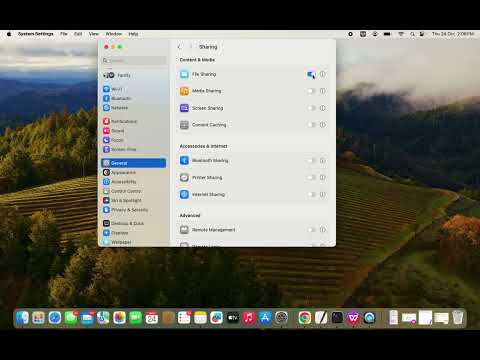
Task: Open Photos from the Dock
Action: pos(119,318)
